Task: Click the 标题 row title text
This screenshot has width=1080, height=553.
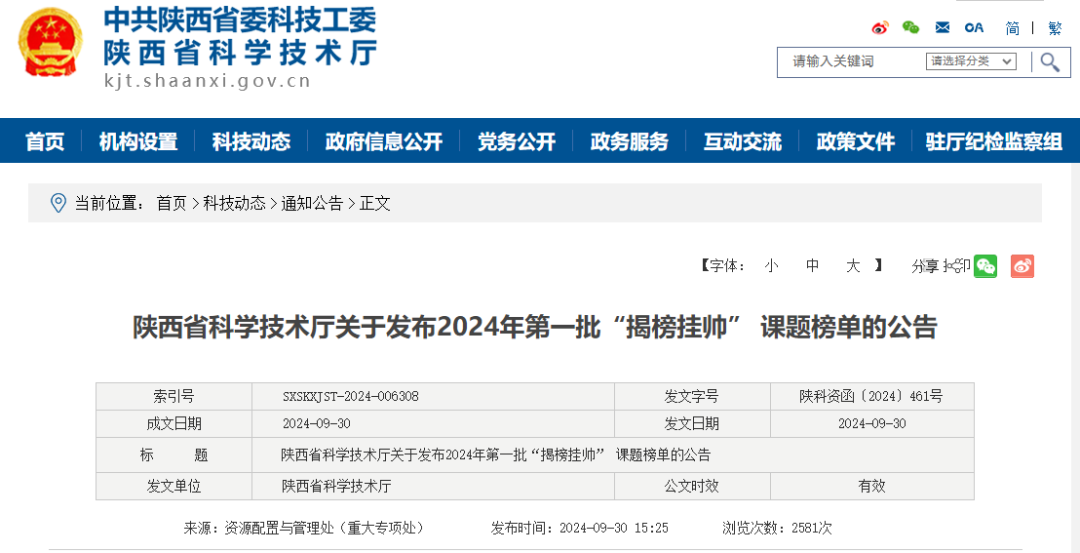Action: click(x=495, y=455)
